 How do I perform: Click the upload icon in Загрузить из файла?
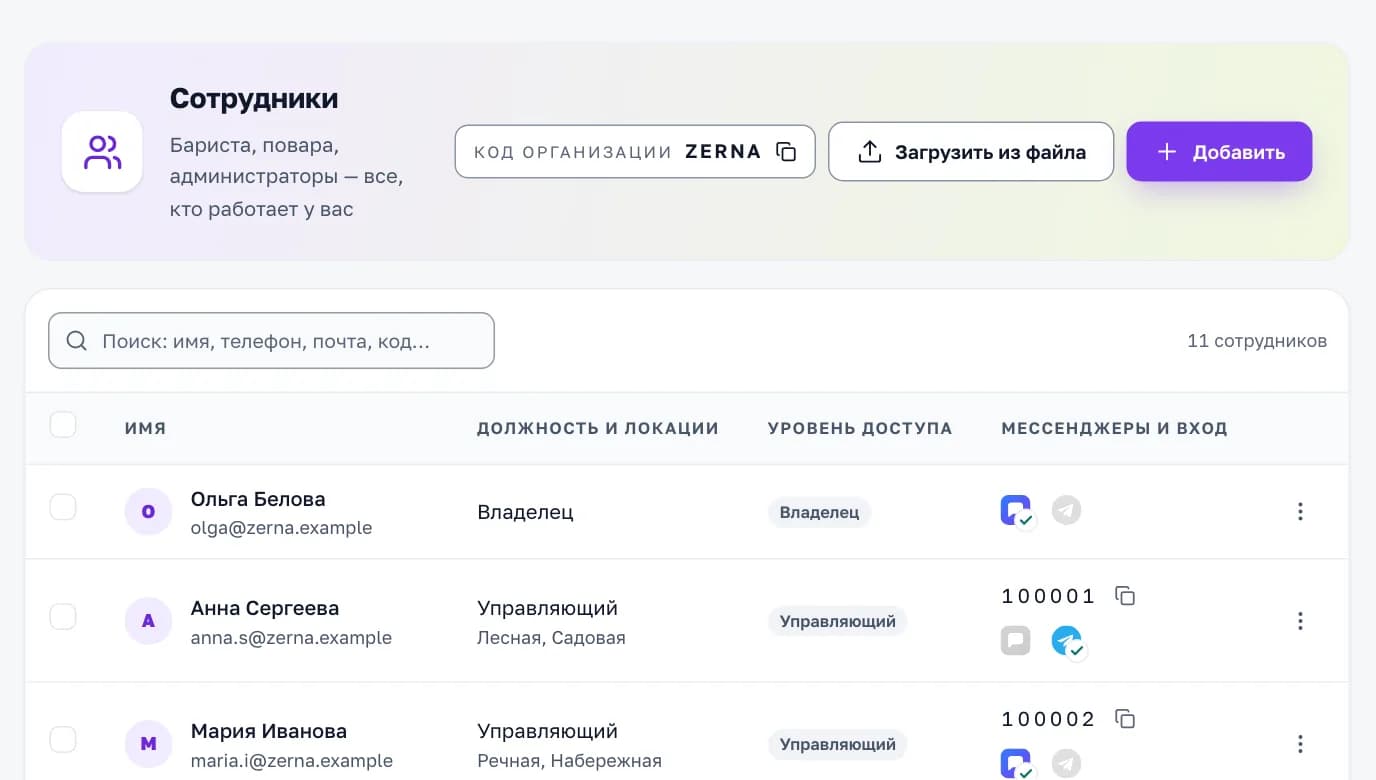(870, 152)
